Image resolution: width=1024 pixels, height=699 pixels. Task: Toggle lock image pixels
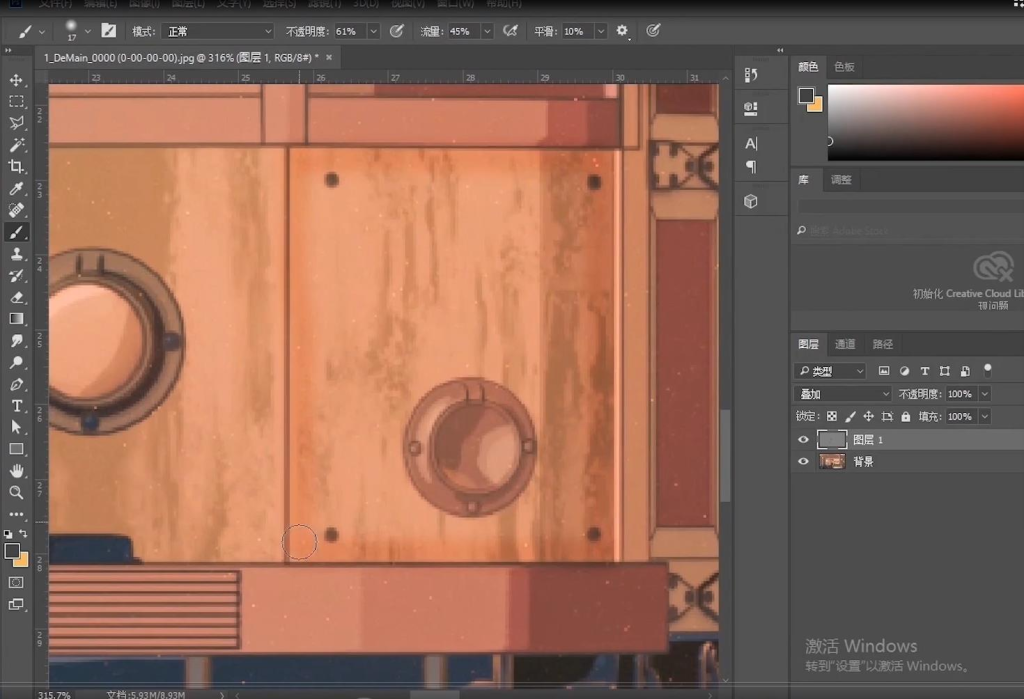[x=850, y=416]
